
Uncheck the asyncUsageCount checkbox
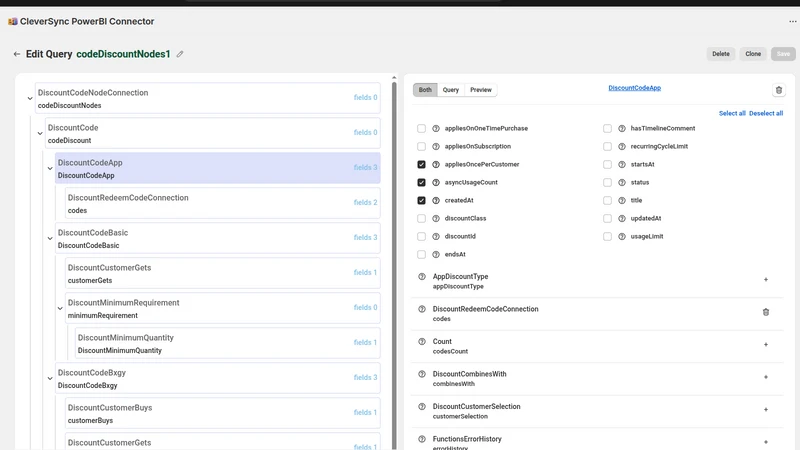pos(421,183)
